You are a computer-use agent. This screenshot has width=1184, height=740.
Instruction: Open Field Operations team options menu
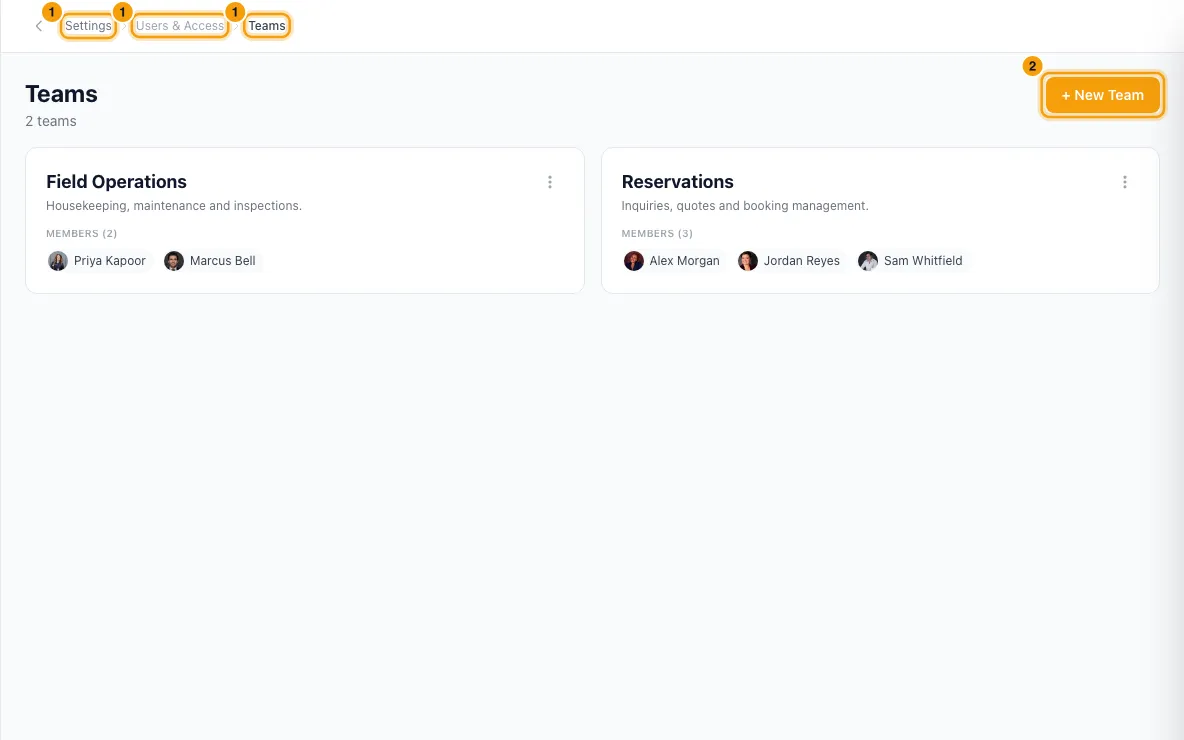550,182
